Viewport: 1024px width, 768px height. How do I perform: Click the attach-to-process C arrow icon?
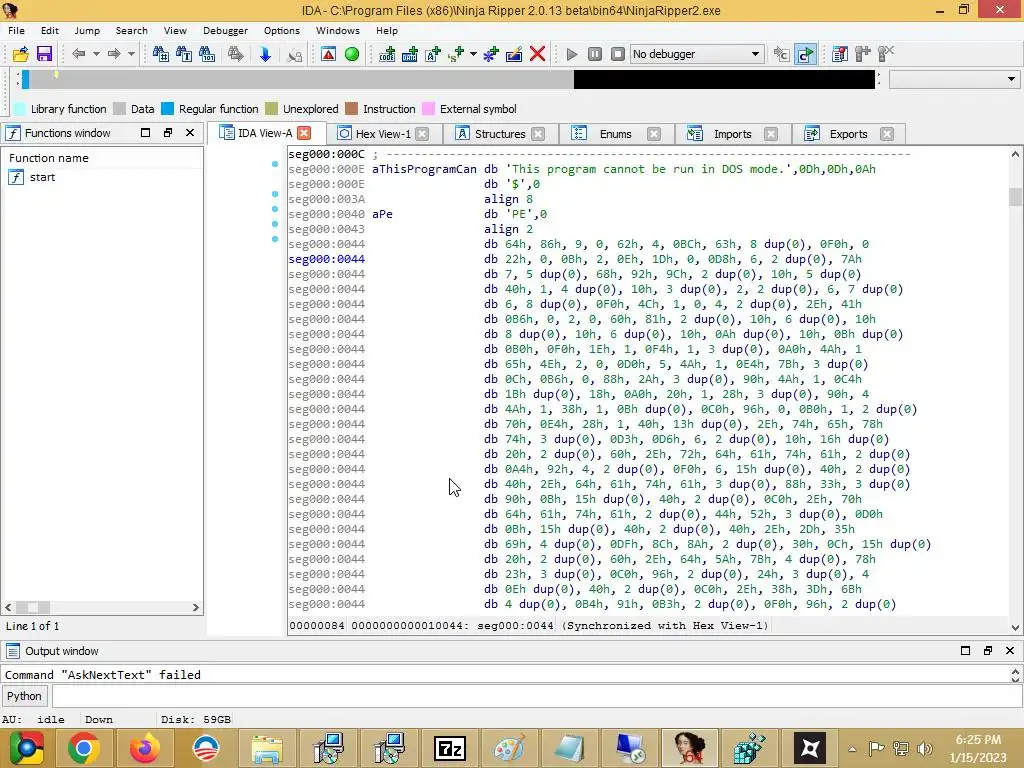(x=781, y=54)
